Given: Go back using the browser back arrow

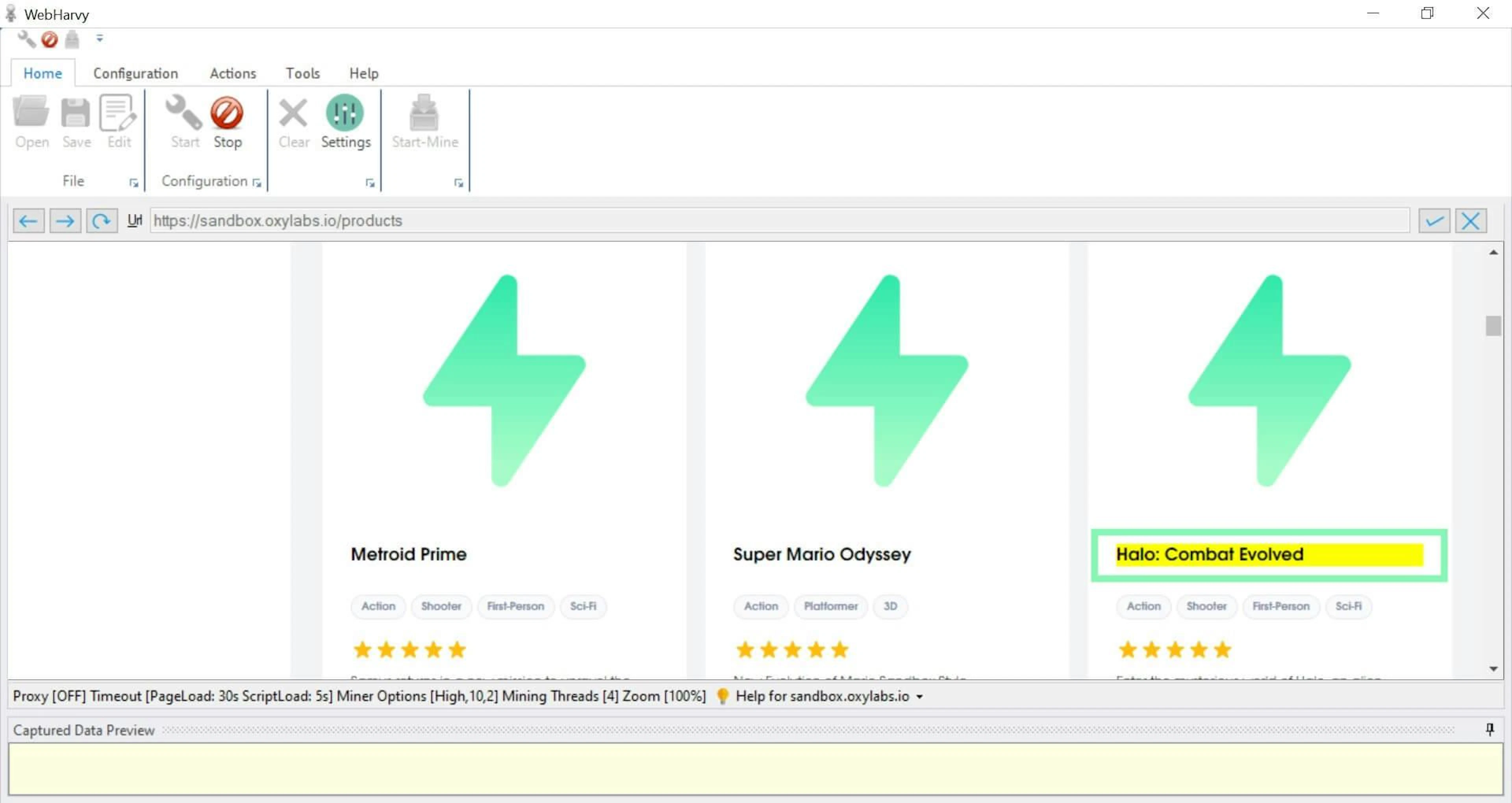Looking at the screenshot, I should [28, 221].
